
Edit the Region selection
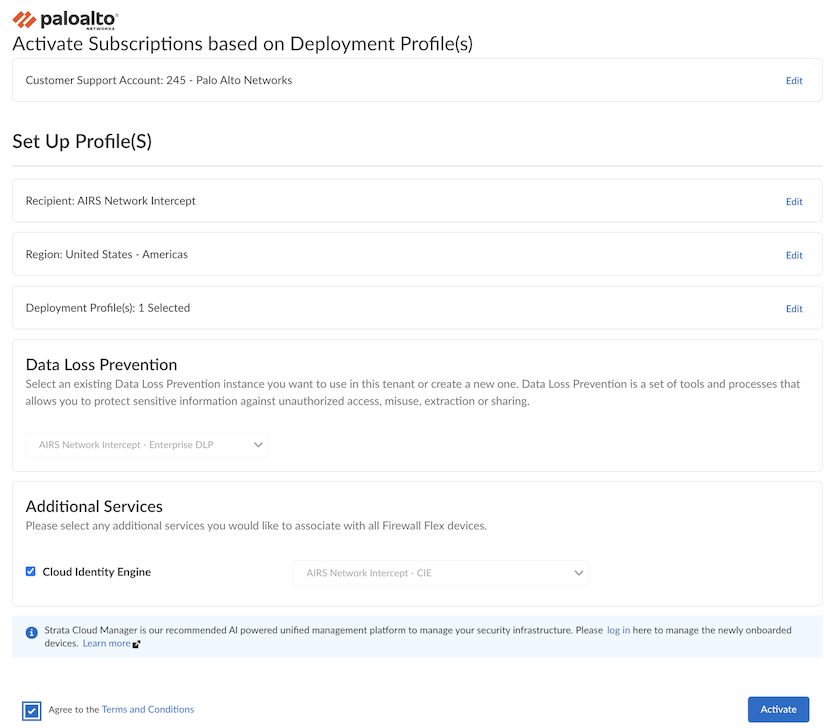click(794, 254)
